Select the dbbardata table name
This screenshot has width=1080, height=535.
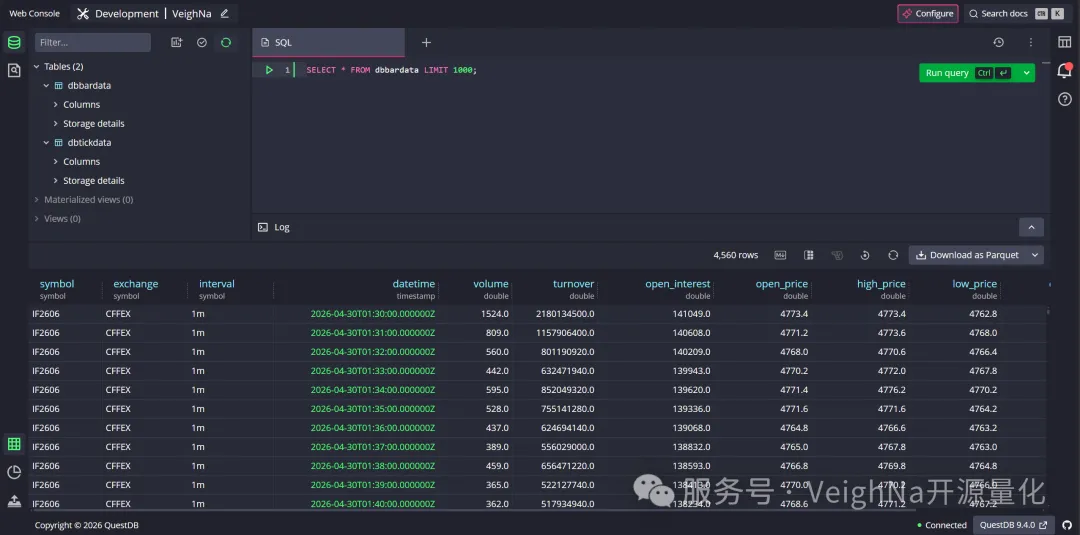point(89,86)
